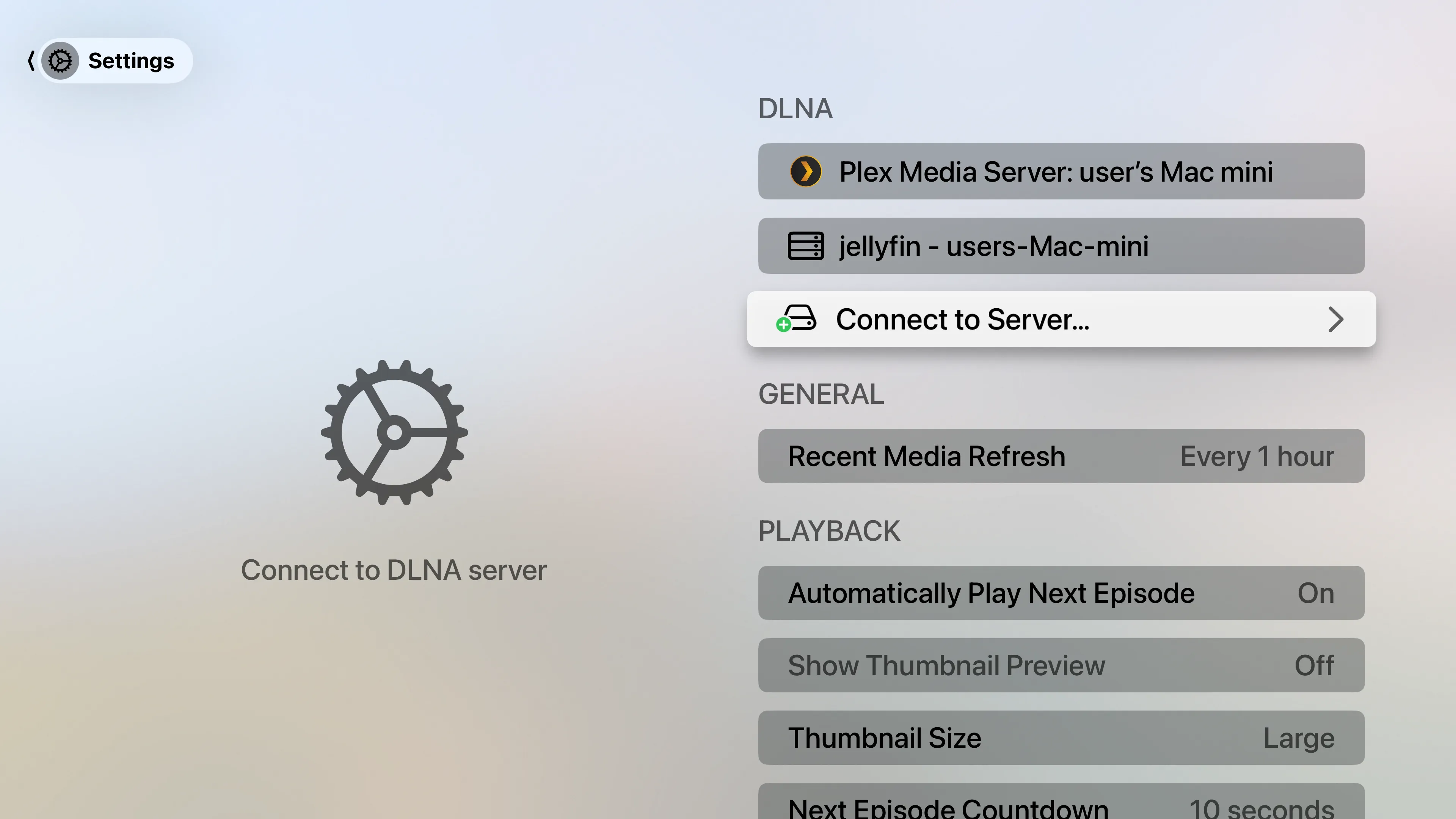Screen dimensions: 1456x819
Task: Expand Connect to Server via its chevron
Action: pos(1336,319)
